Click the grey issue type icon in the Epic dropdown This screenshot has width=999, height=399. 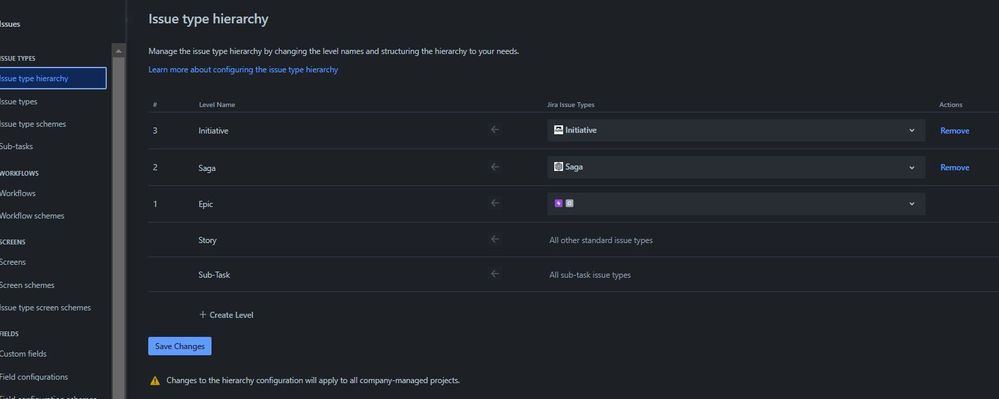coord(570,203)
